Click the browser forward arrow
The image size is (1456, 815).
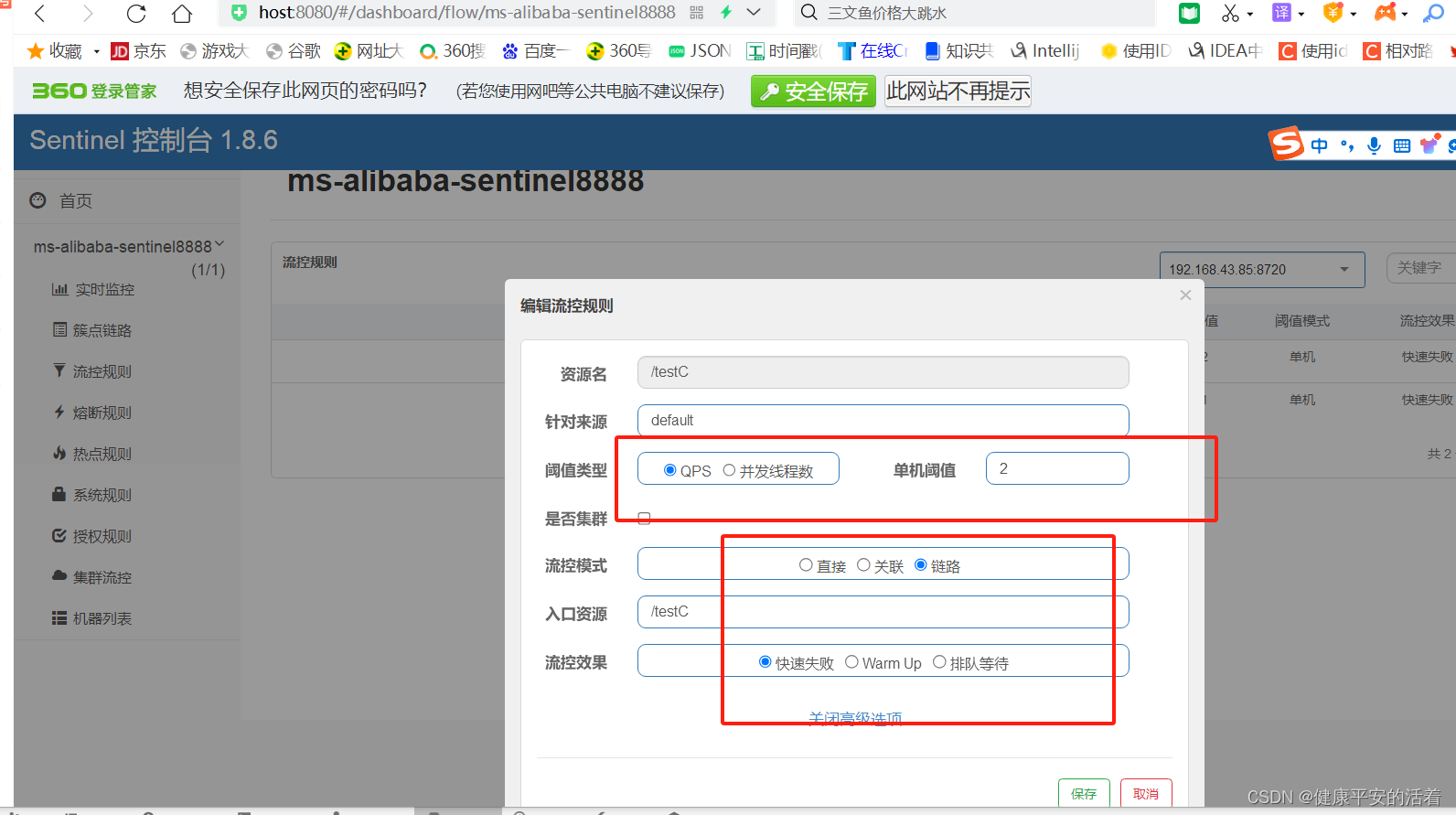coord(88,13)
